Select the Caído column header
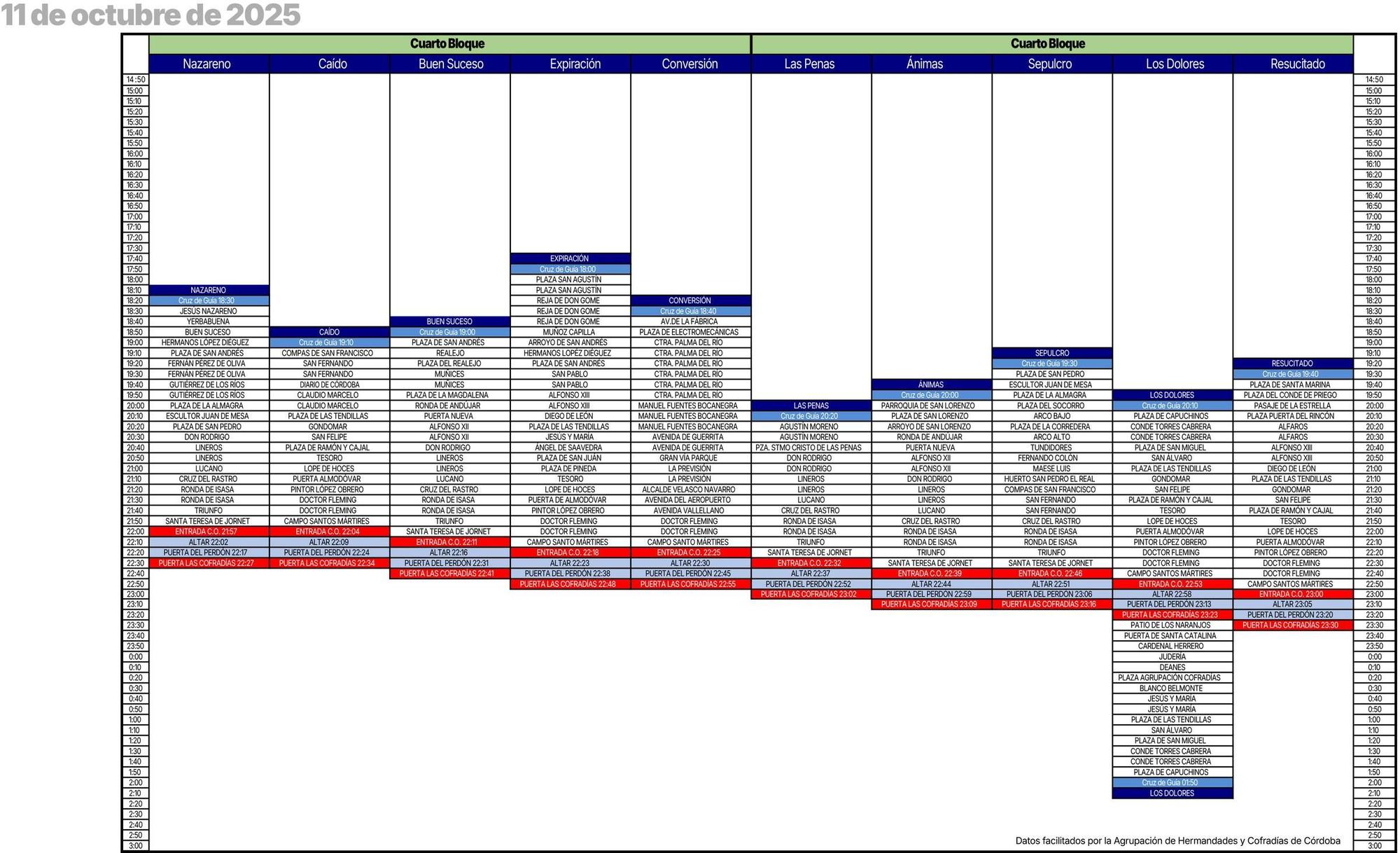 point(332,64)
